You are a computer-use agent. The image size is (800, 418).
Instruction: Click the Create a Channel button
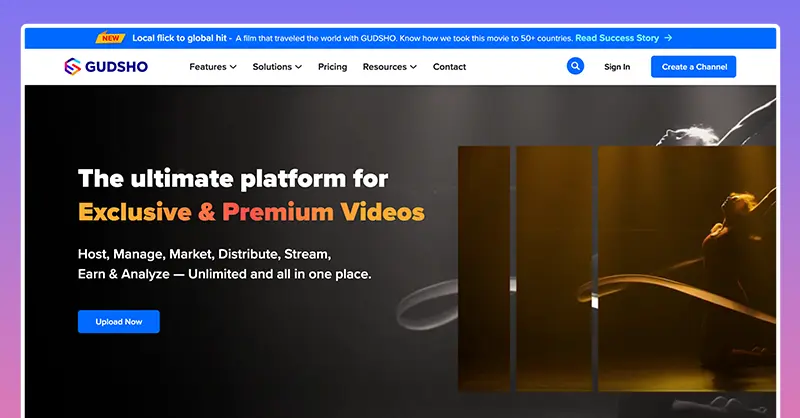(x=693, y=67)
